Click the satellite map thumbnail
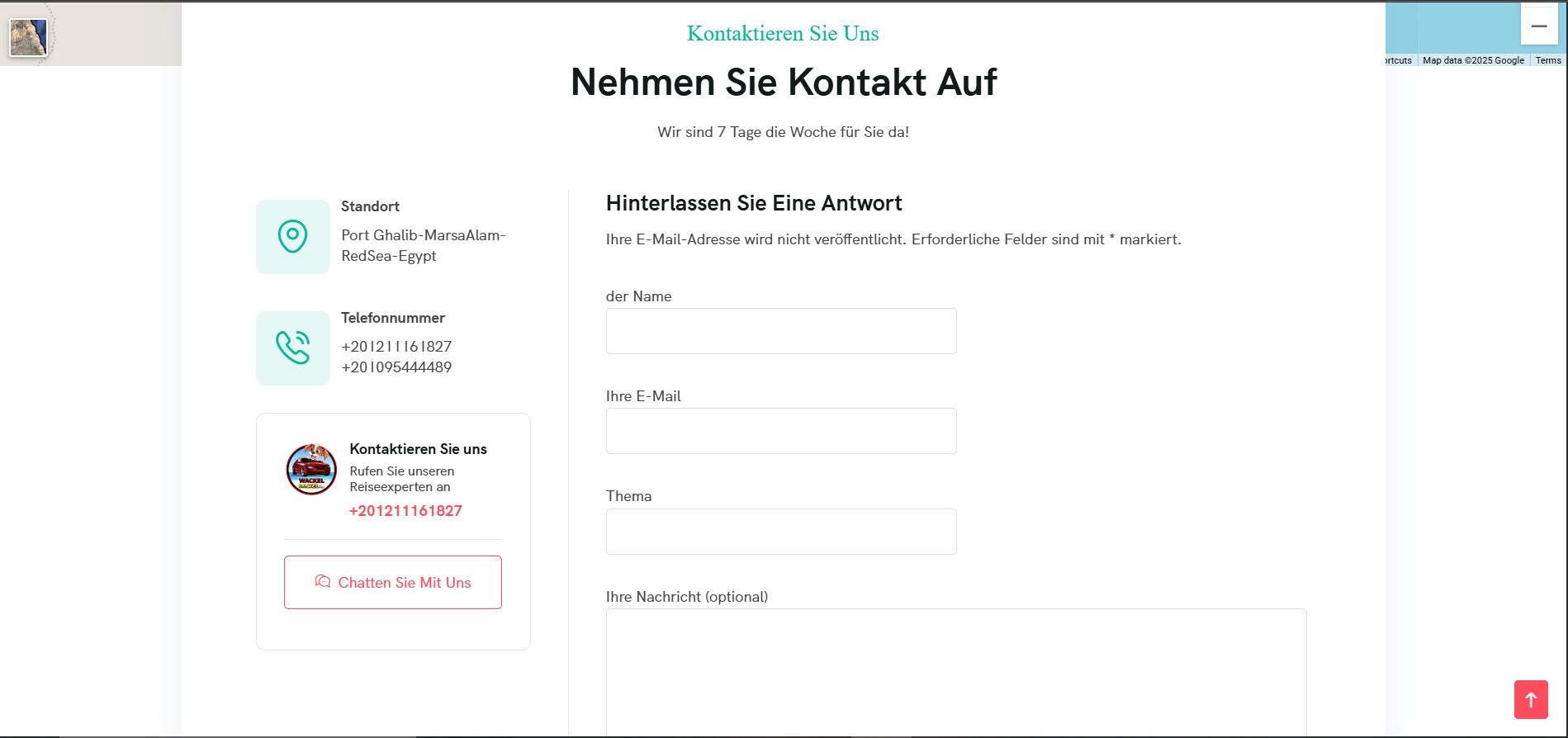The image size is (1568, 738). (x=28, y=37)
